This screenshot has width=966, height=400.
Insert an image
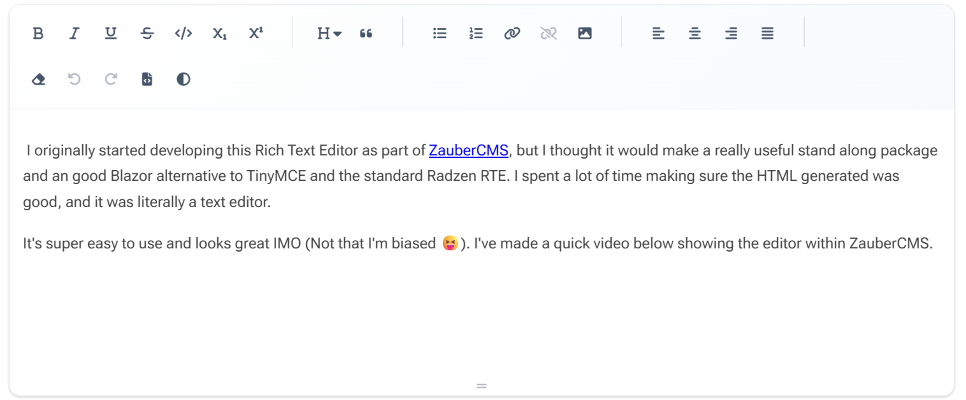[585, 33]
